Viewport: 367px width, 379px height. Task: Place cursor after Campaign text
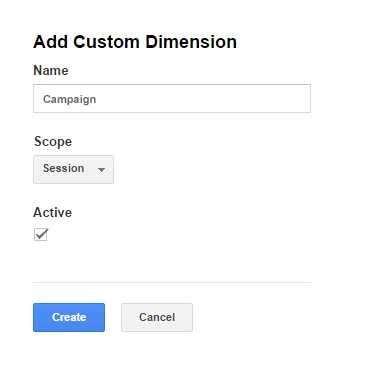[x=97, y=99]
